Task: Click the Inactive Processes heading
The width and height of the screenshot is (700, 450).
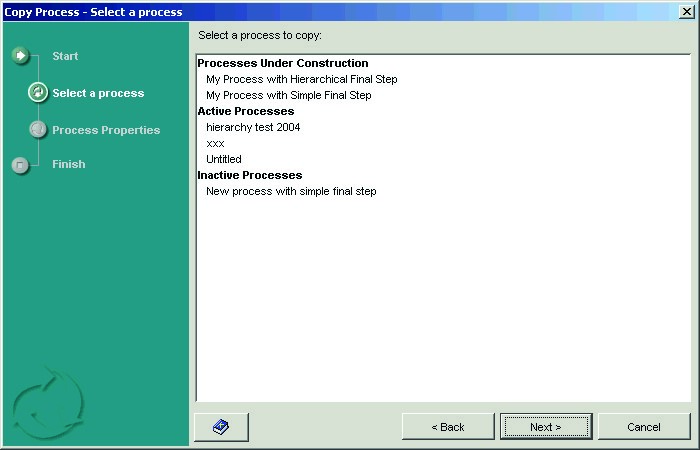Action: [249, 175]
